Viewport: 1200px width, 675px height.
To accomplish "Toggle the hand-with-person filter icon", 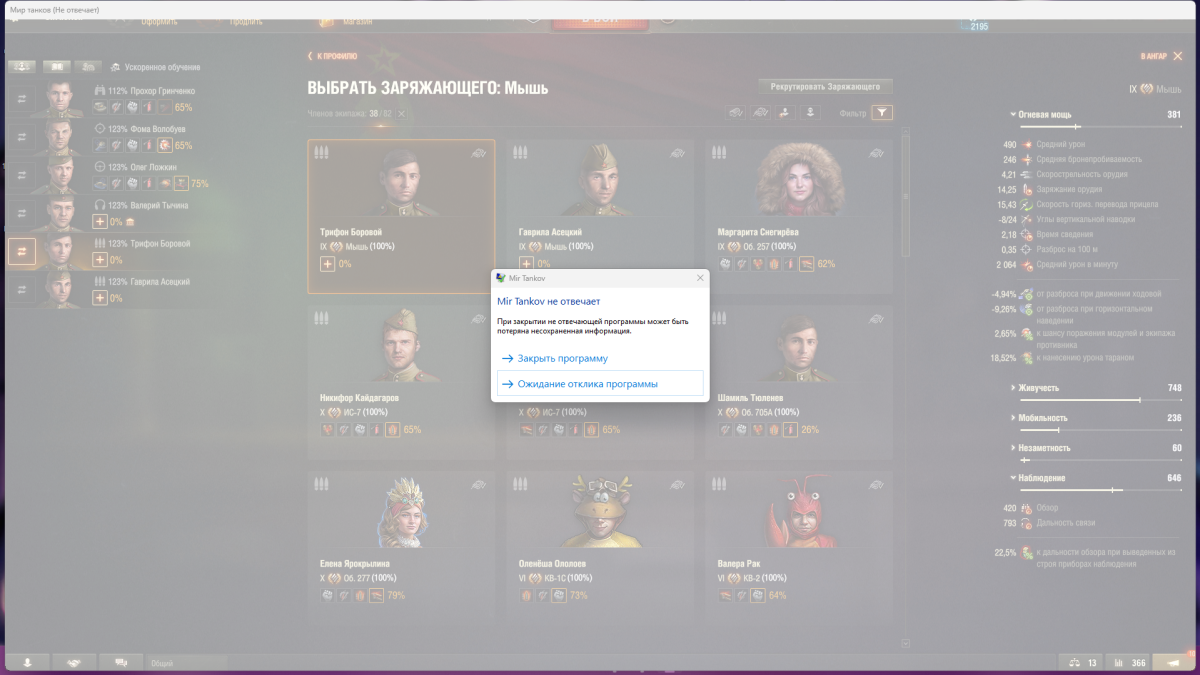I will point(786,113).
